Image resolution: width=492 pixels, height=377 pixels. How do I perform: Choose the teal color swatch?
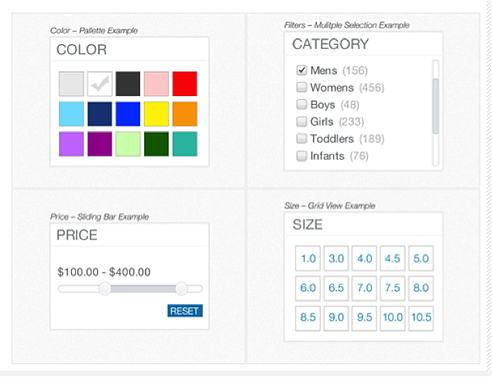[185, 144]
